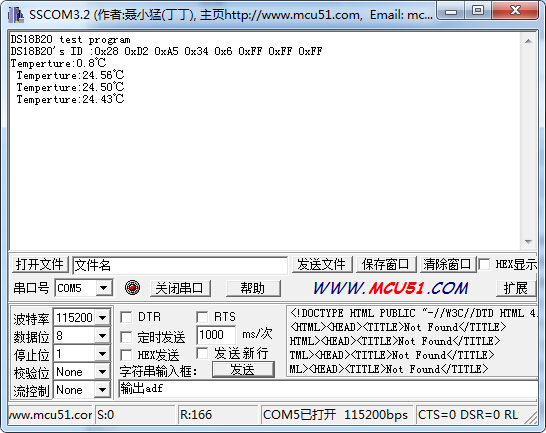Toggle the RTS checkbox

[x=202, y=317]
